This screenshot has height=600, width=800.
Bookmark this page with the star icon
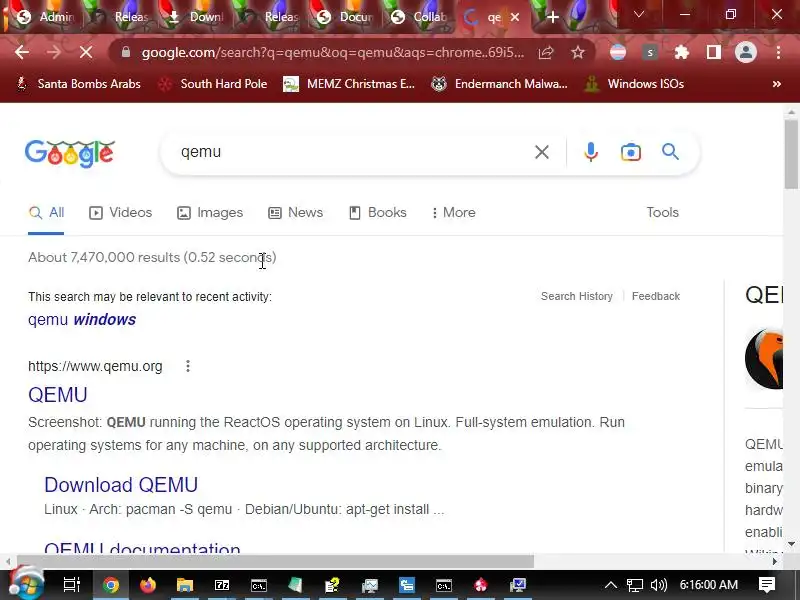tap(578, 52)
